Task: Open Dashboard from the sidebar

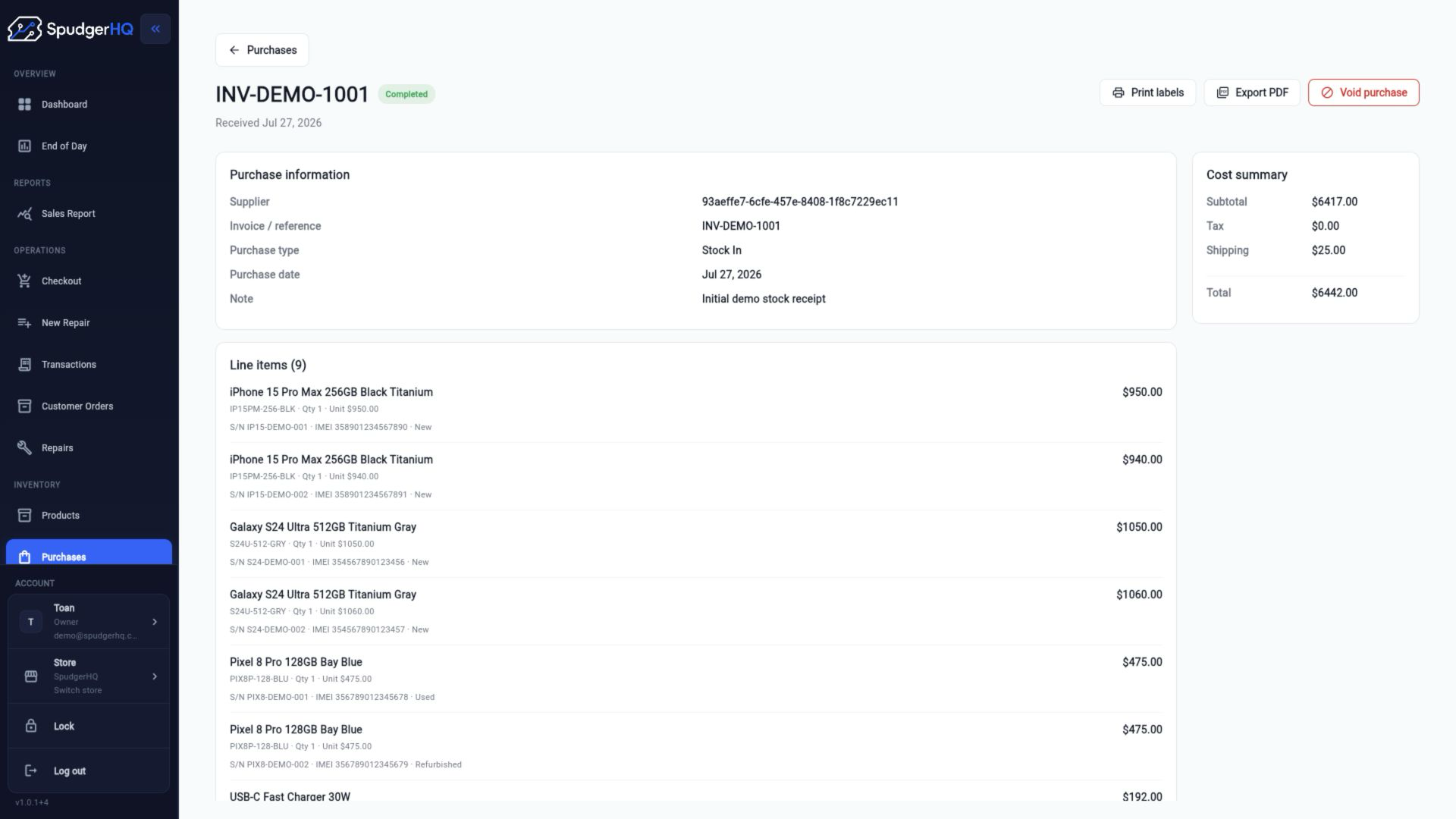Action: (89, 104)
